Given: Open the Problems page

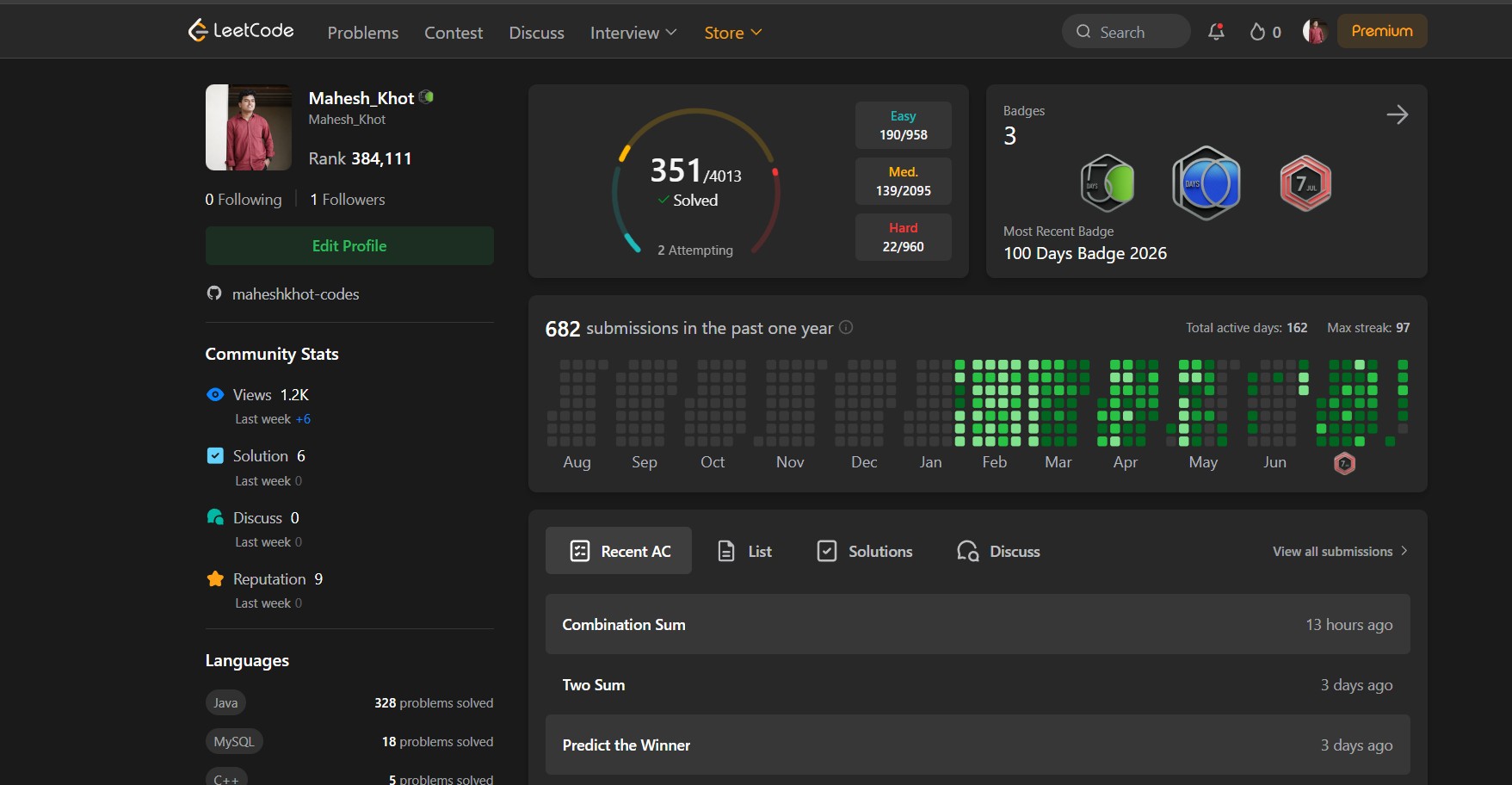Looking at the screenshot, I should pyautogui.click(x=363, y=33).
